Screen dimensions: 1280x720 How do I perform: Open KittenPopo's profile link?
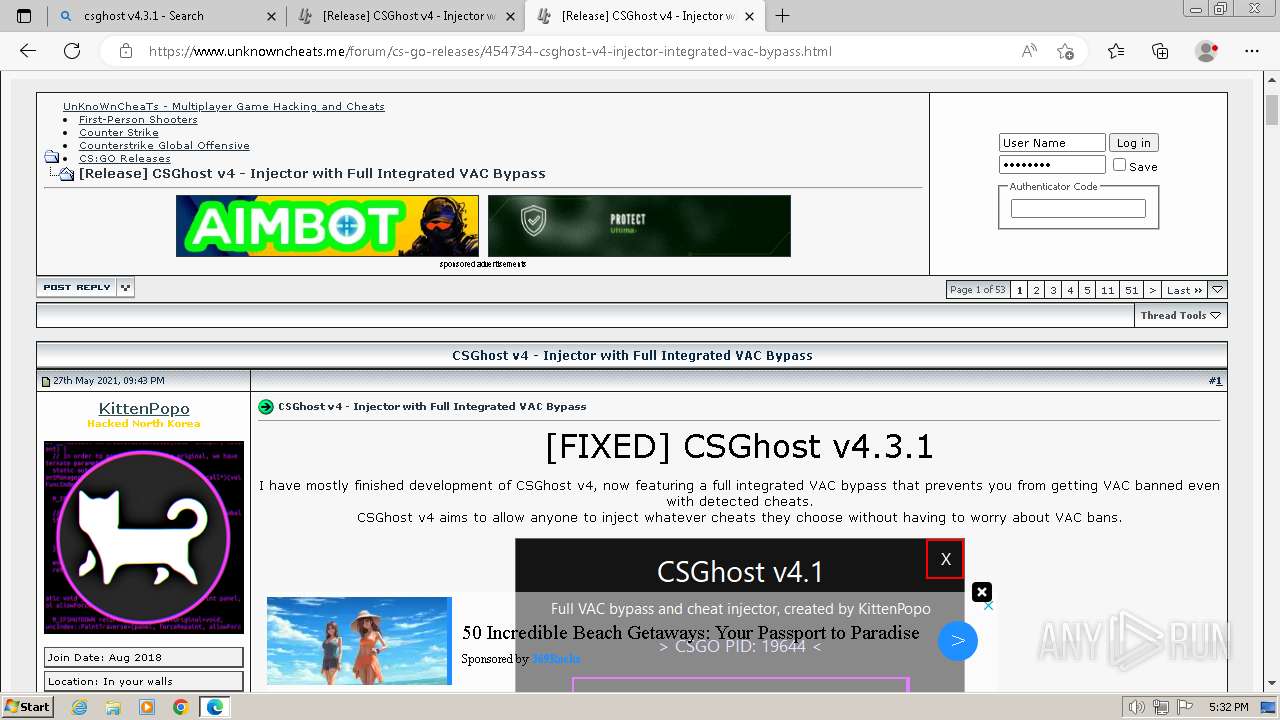pos(144,408)
